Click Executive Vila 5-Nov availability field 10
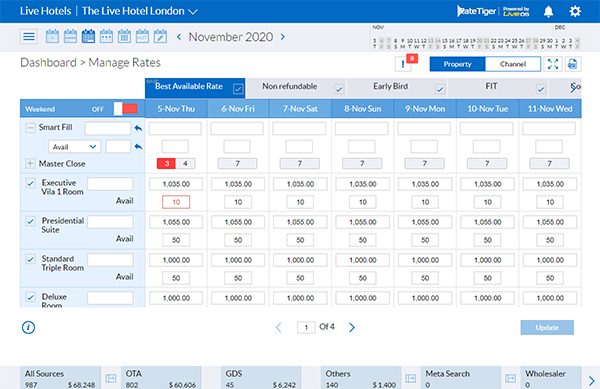This screenshot has height=389, width=600. coord(176,202)
